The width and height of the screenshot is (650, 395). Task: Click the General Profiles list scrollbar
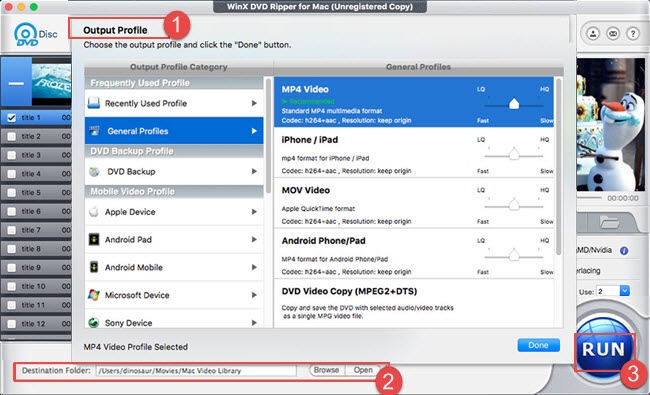tap(559, 166)
